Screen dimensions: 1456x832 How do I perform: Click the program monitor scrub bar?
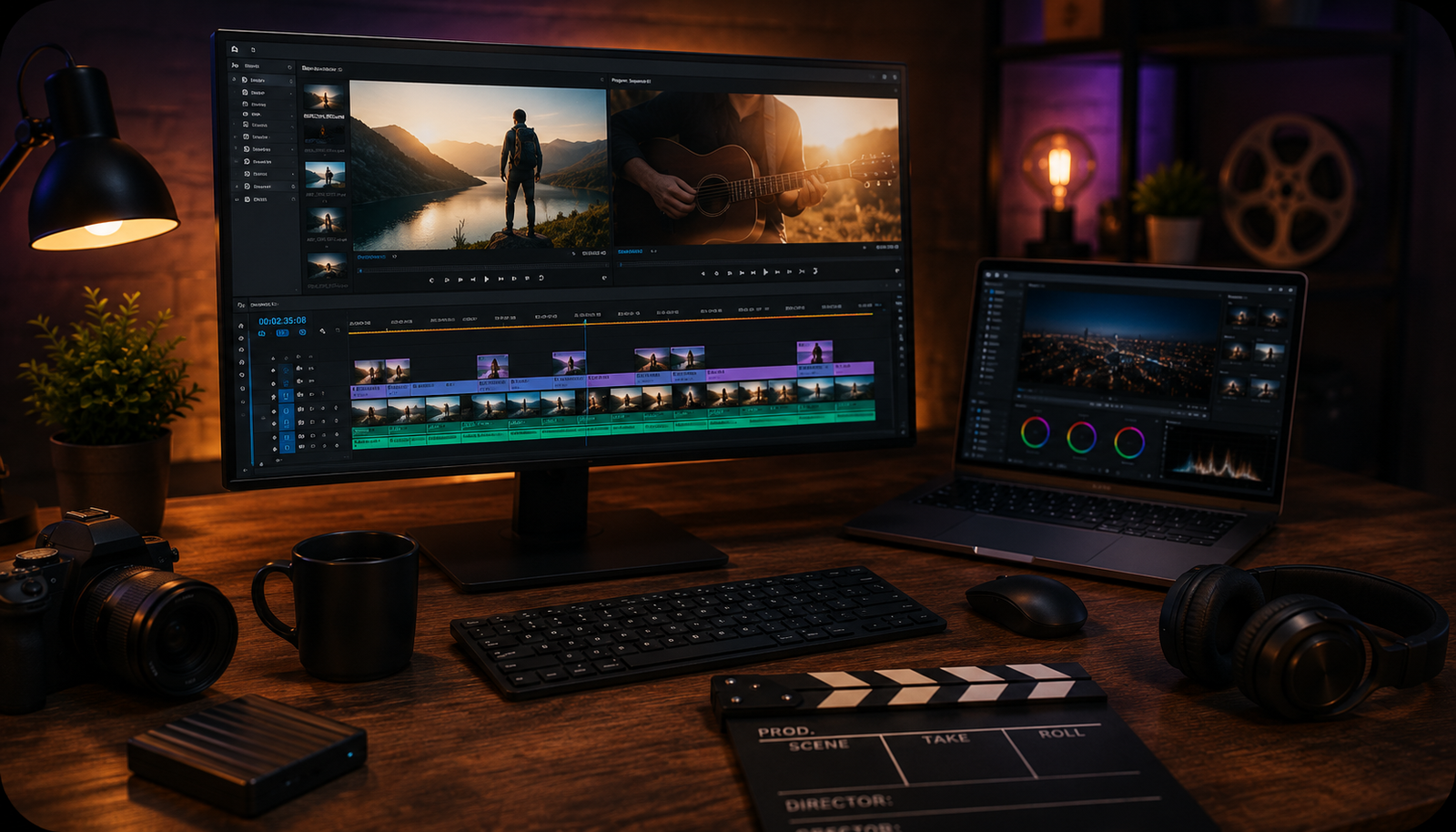coord(759,263)
